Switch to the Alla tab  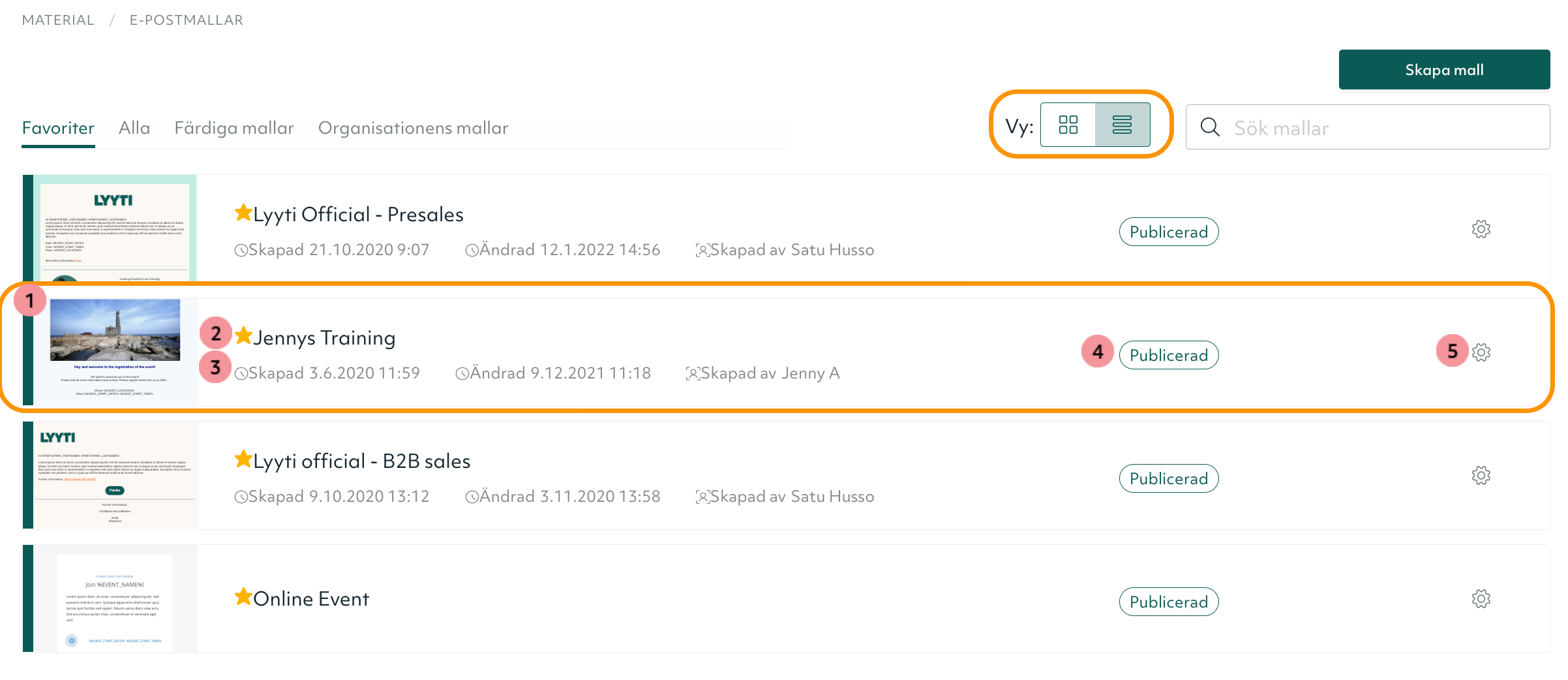click(x=134, y=128)
